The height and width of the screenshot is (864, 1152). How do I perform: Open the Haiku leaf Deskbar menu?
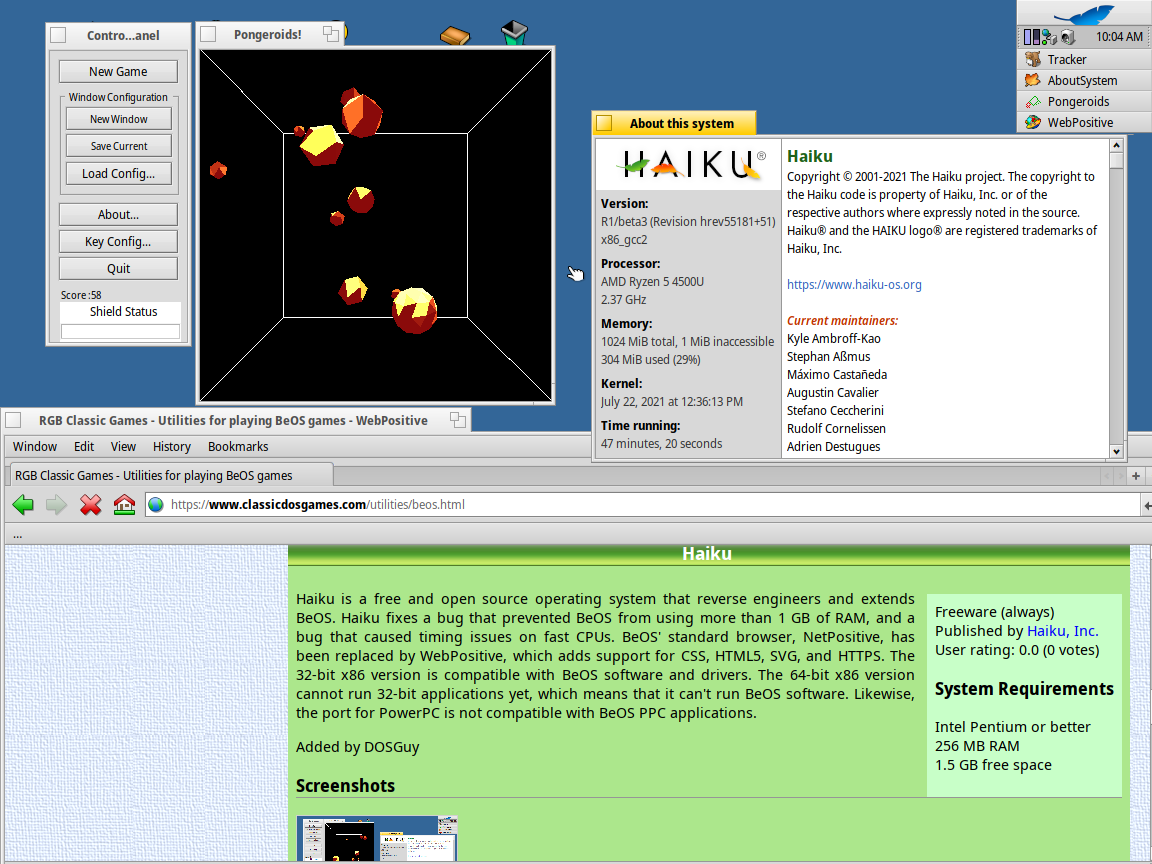[1084, 14]
